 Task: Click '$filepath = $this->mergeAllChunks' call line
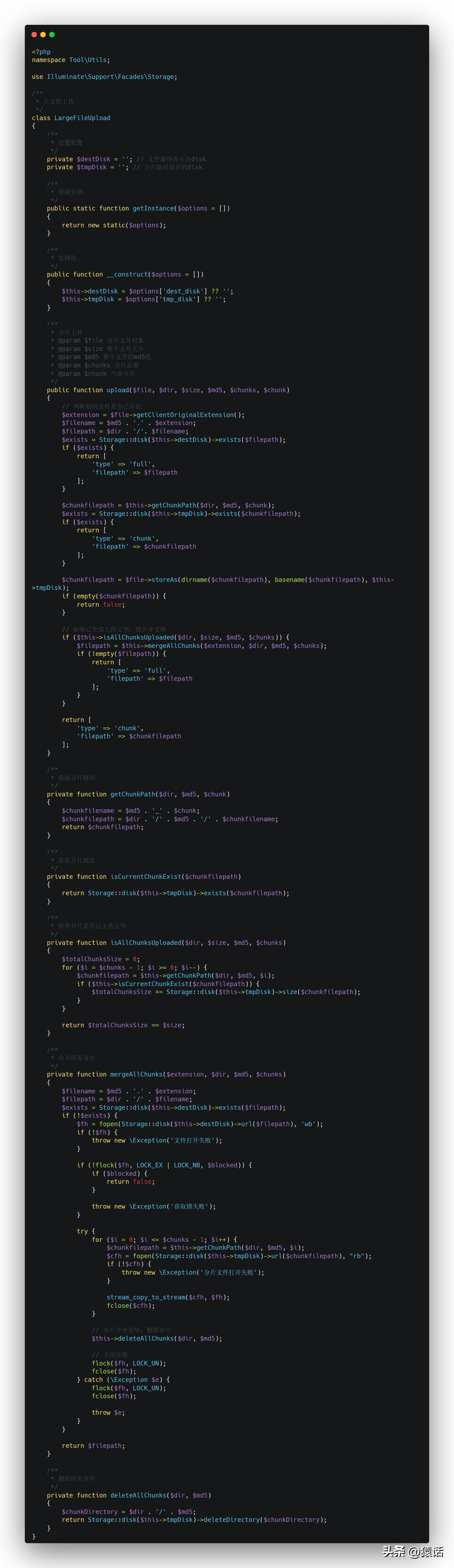click(x=202, y=646)
